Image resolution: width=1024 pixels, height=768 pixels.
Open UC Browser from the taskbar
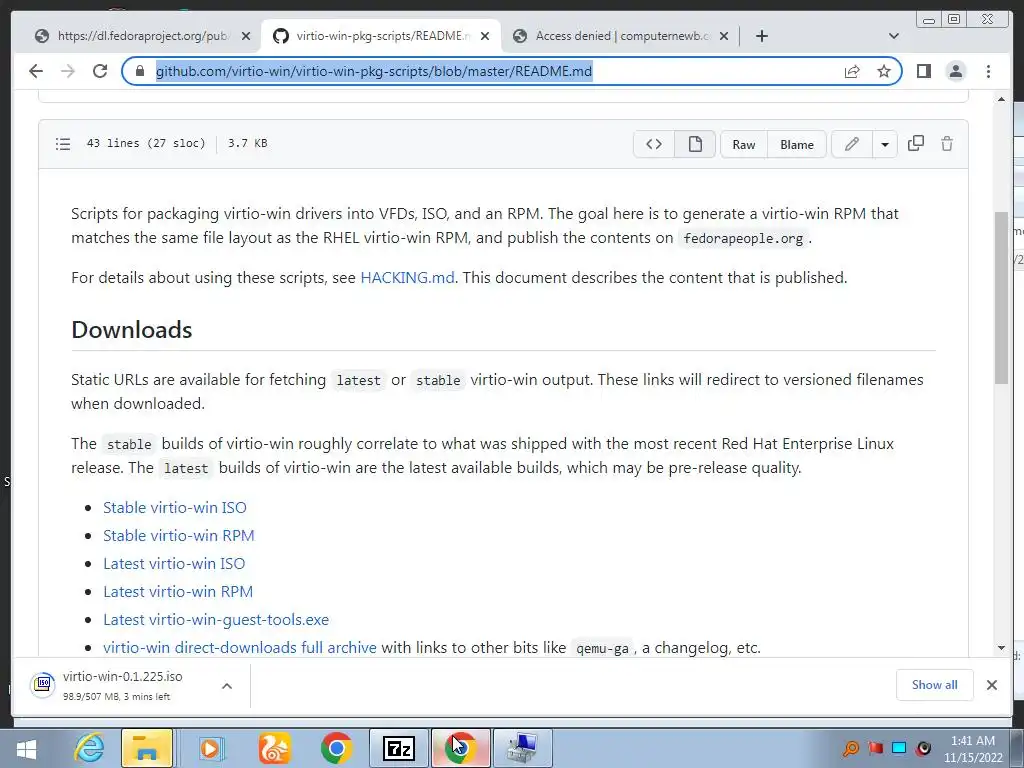(x=274, y=748)
